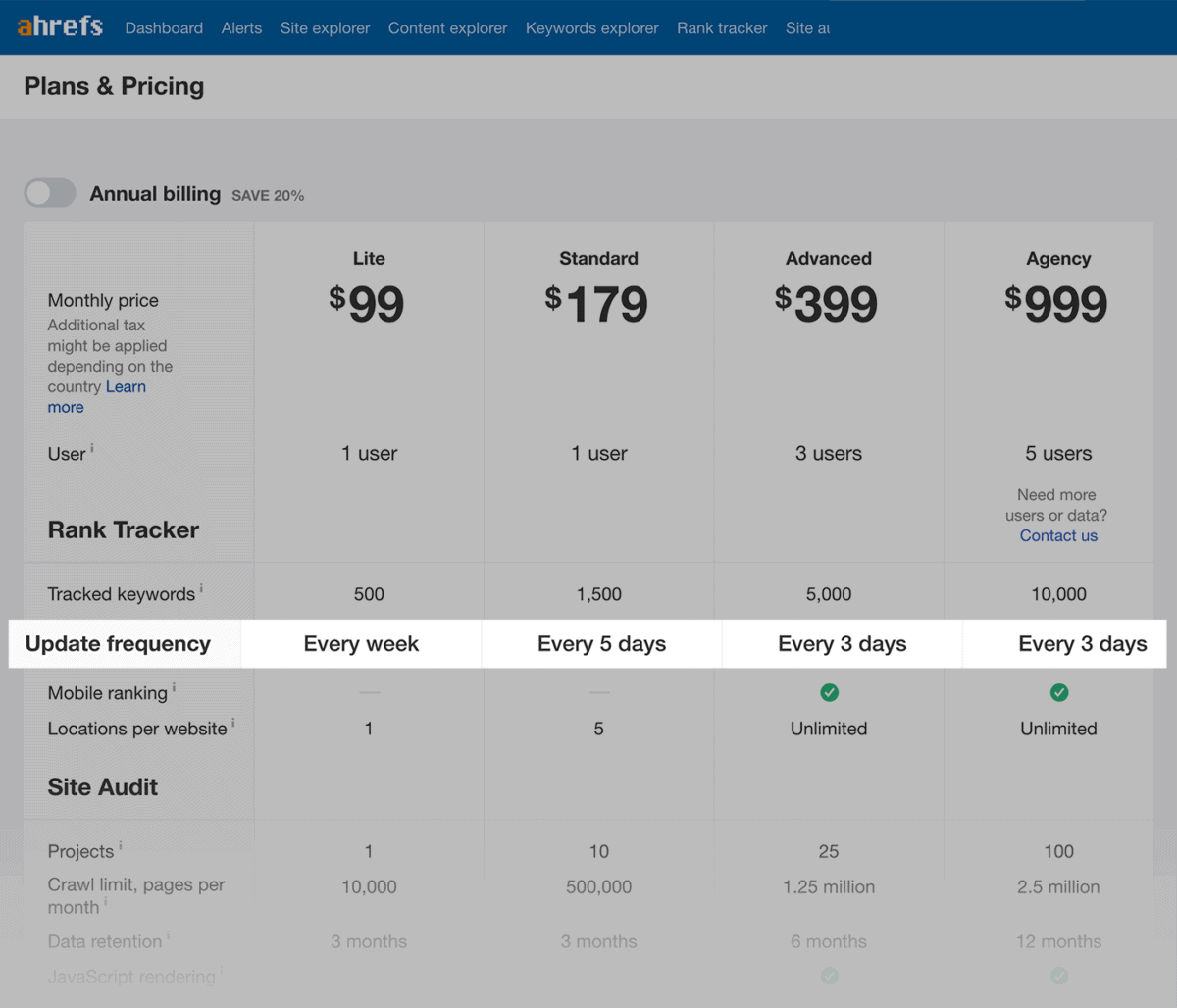Click the 'SAVE 20%' label
Image resolution: width=1177 pixels, height=1008 pixels.
[268, 196]
